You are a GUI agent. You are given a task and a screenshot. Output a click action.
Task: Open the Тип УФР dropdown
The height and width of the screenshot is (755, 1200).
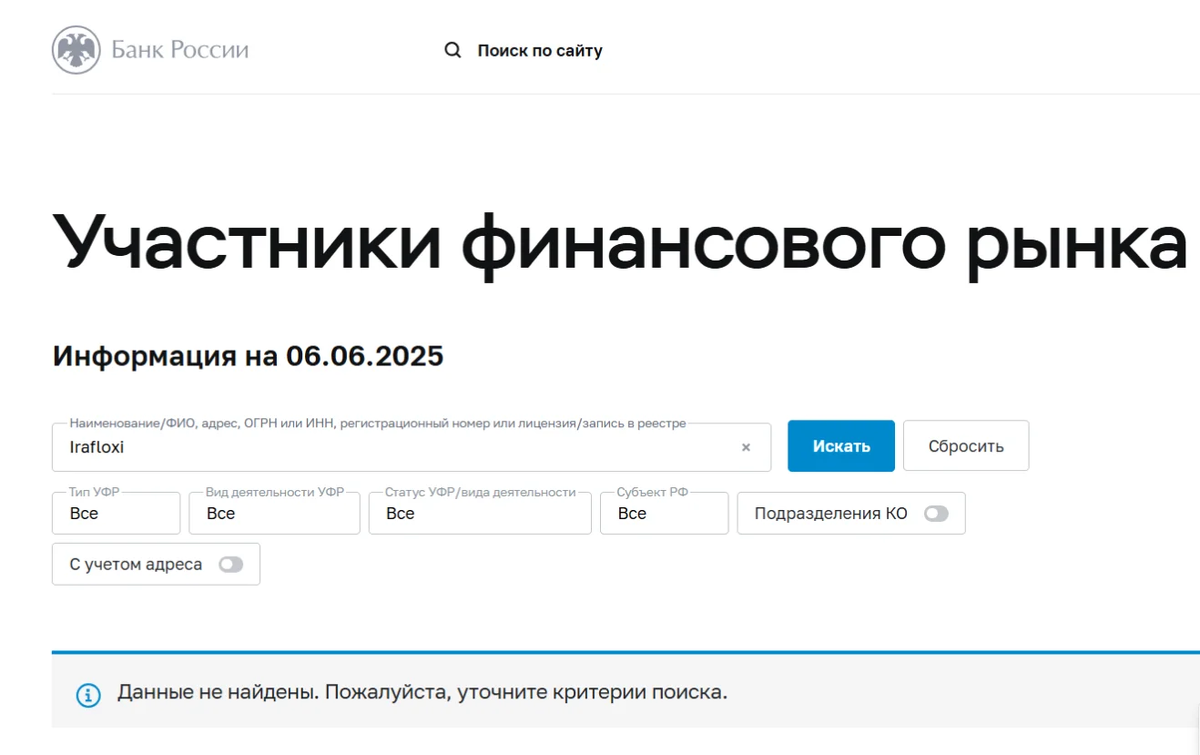pos(115,513)
